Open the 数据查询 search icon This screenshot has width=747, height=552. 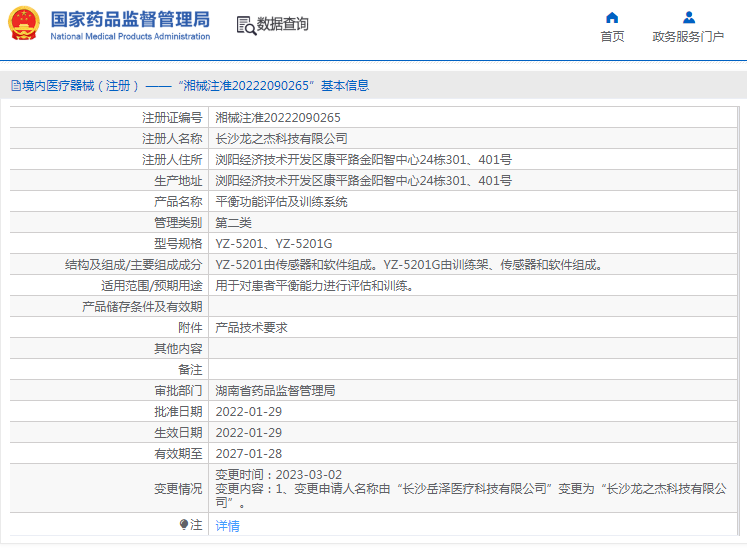point(246,25)
